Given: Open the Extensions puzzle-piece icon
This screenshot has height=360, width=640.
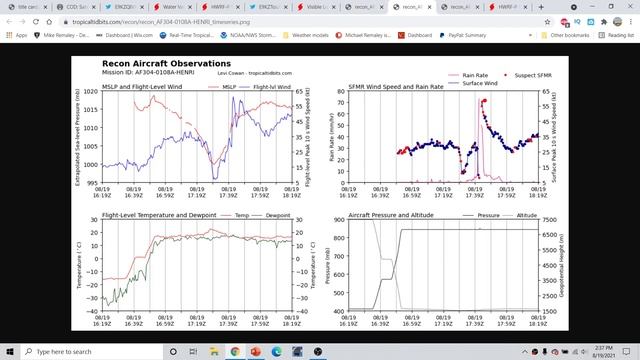Looking at the screenshot, I should pyautogui.click(x=604, y=22).
